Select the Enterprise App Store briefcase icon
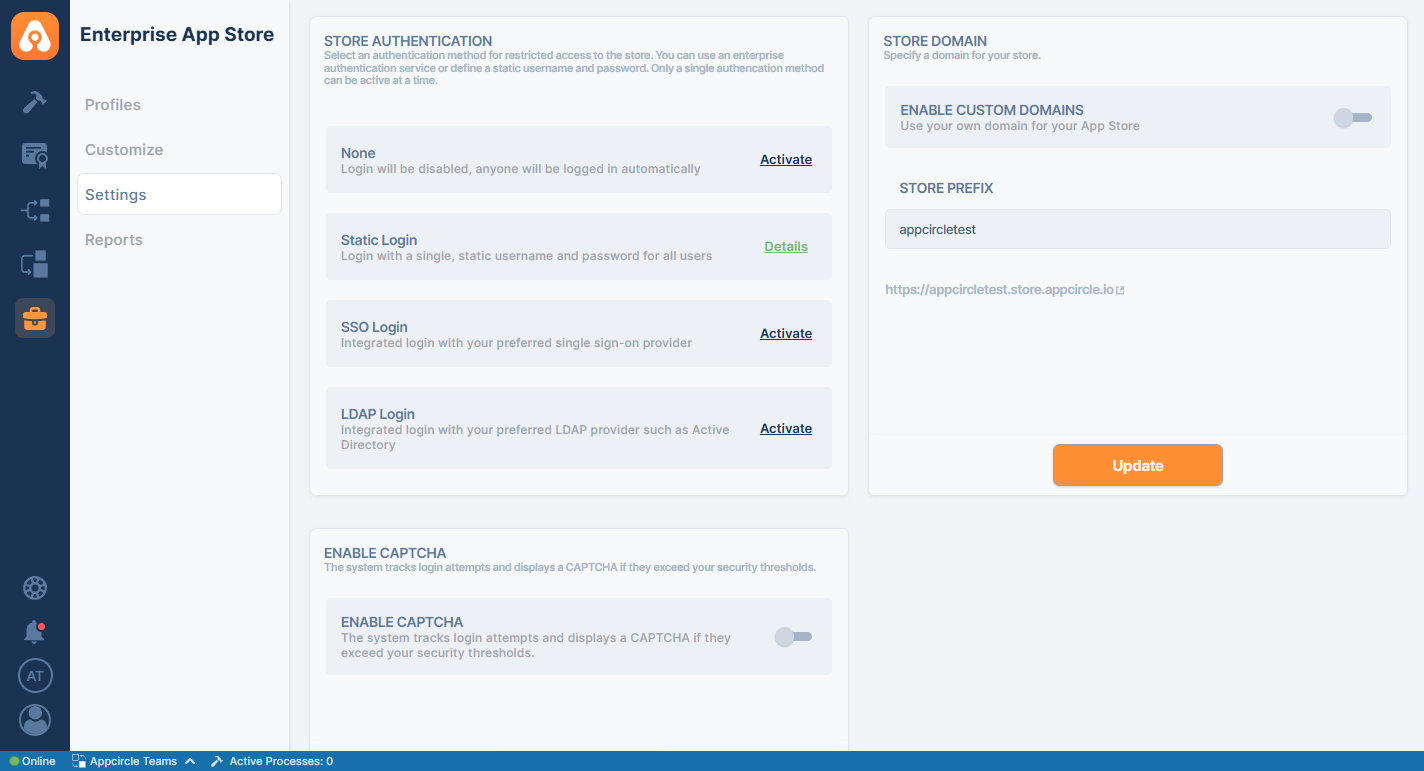Viewport: 1424px width, 771px height. point(35,318)
